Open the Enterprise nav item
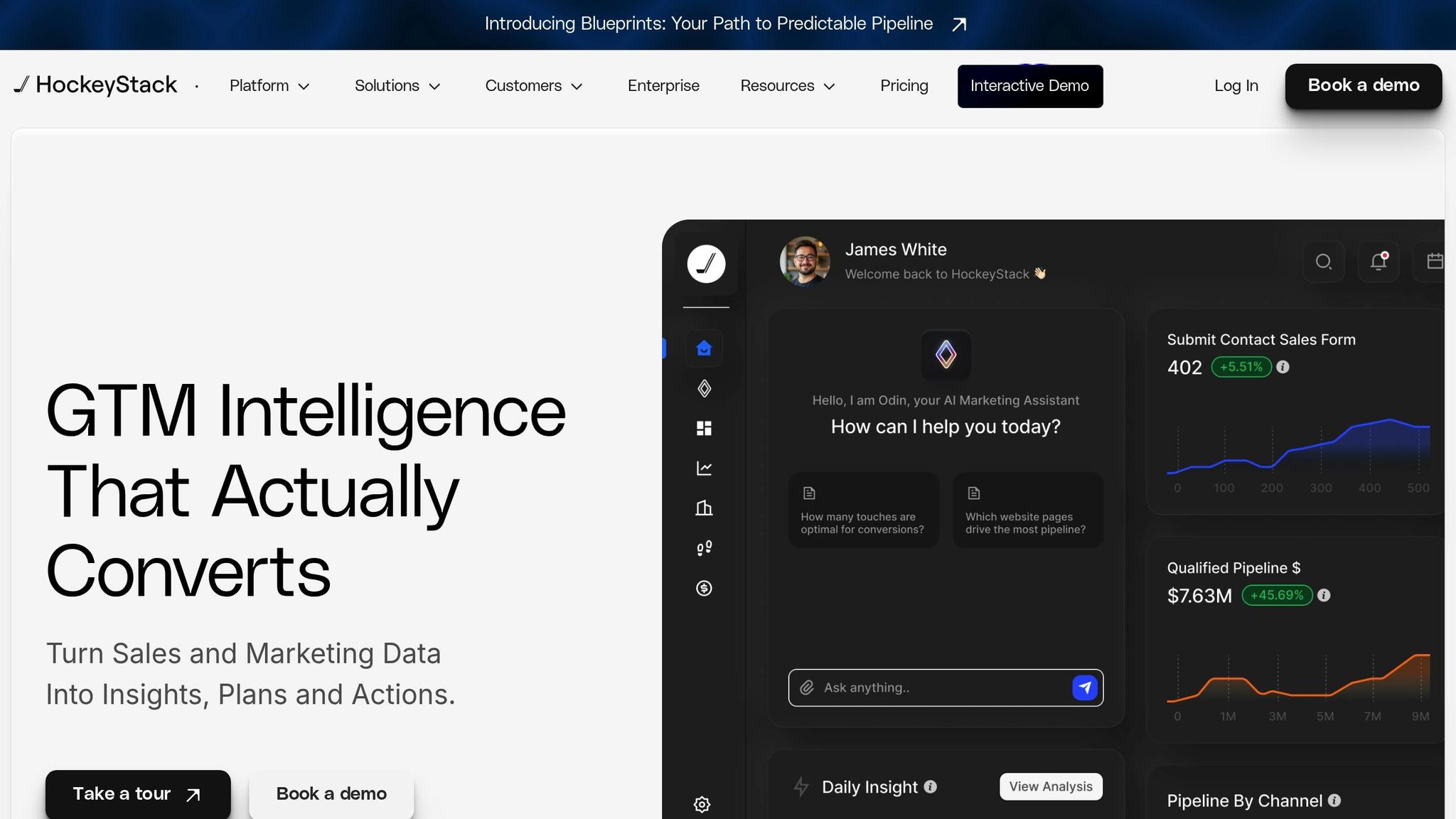Viewport: 1456px width, 819px height. coord(663,86)
